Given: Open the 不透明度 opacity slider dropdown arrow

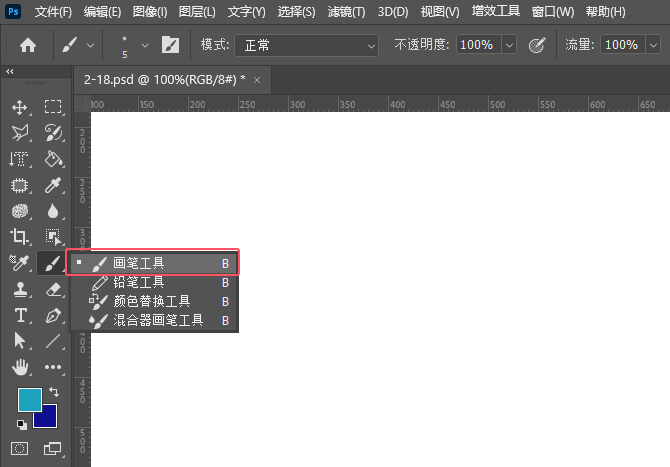Looking at the screenshot, I should click(x=509, y=45).
